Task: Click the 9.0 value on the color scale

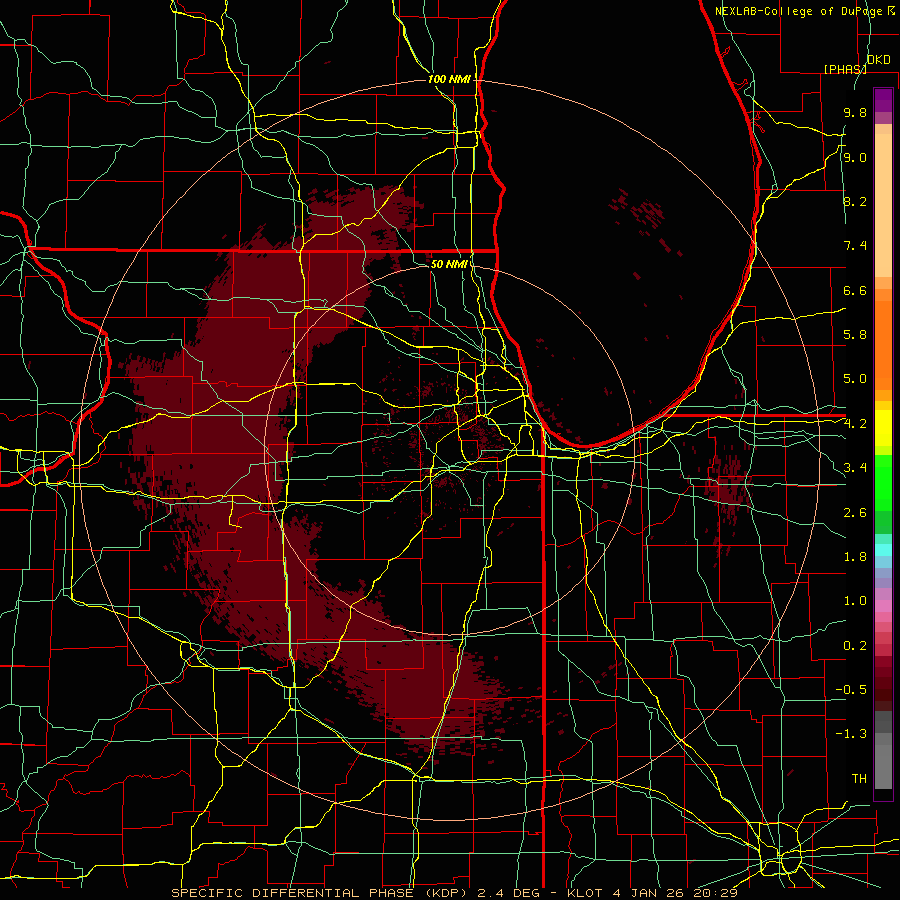Action: tap(855, 157)
